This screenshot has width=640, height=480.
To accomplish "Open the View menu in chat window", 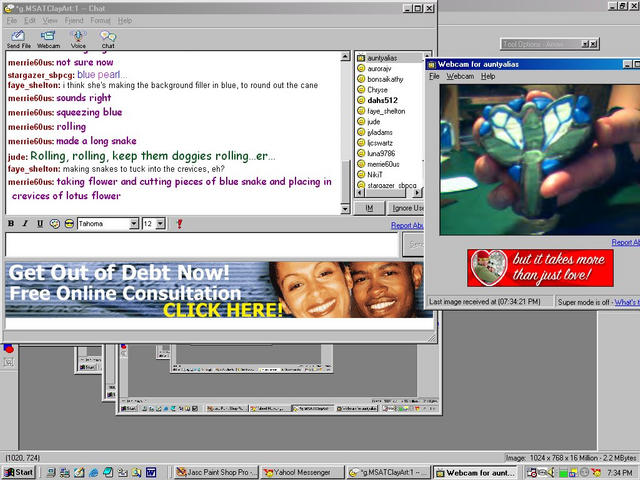I will point(50,20).
